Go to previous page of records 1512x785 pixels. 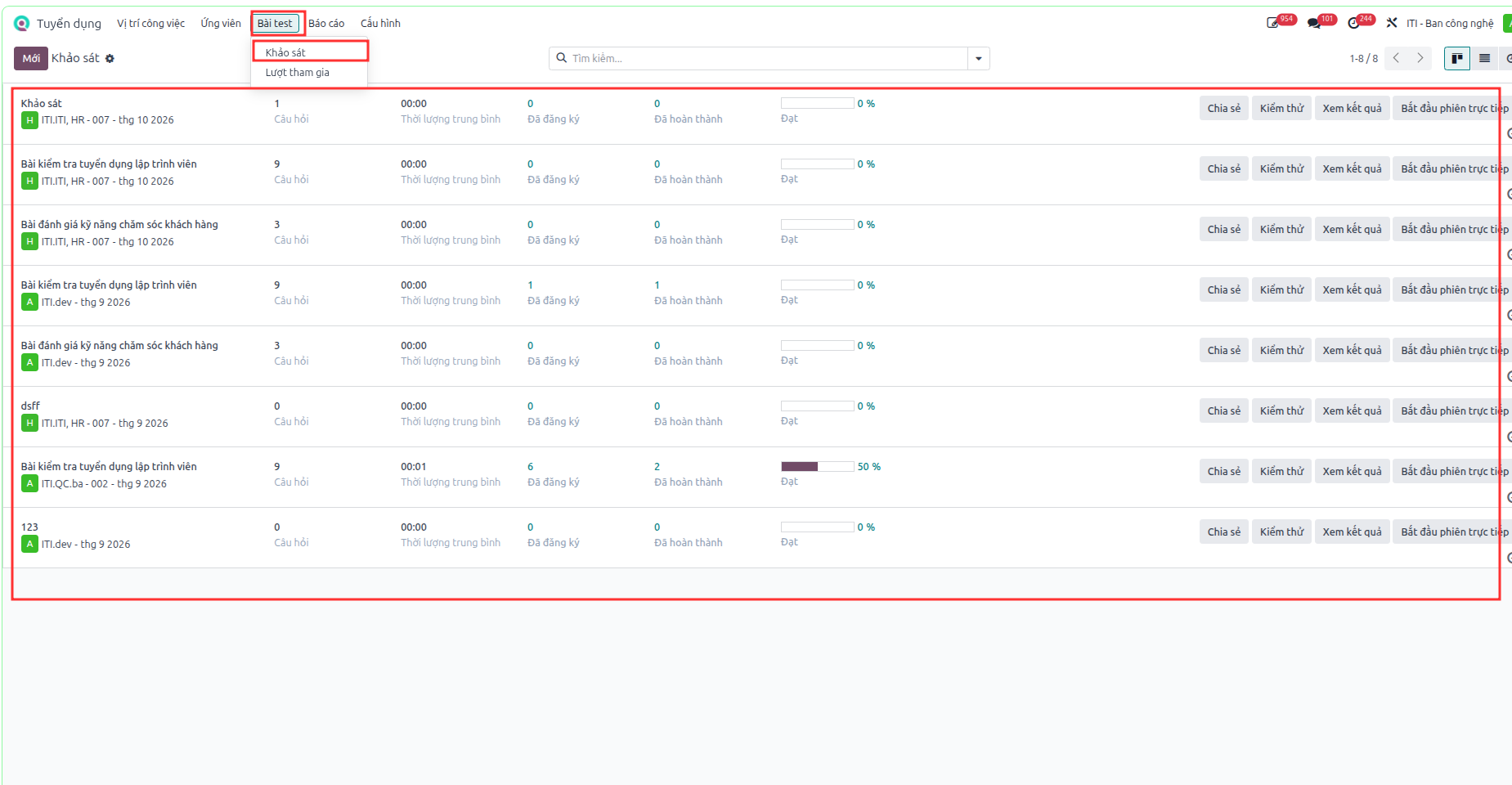point(1397,58)
